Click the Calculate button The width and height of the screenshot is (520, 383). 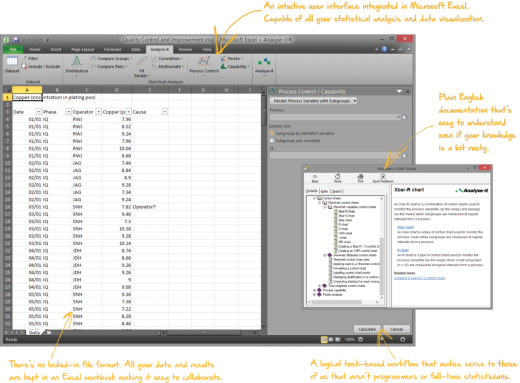(367, 329)
